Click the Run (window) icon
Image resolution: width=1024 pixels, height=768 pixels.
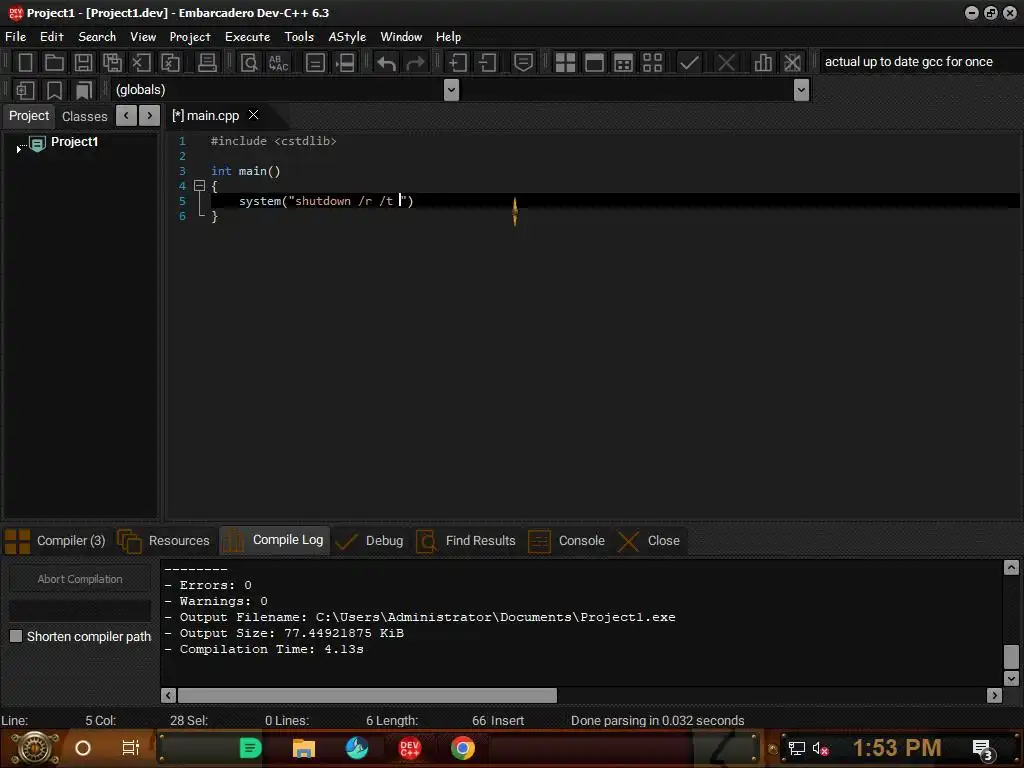pos(594,63)
